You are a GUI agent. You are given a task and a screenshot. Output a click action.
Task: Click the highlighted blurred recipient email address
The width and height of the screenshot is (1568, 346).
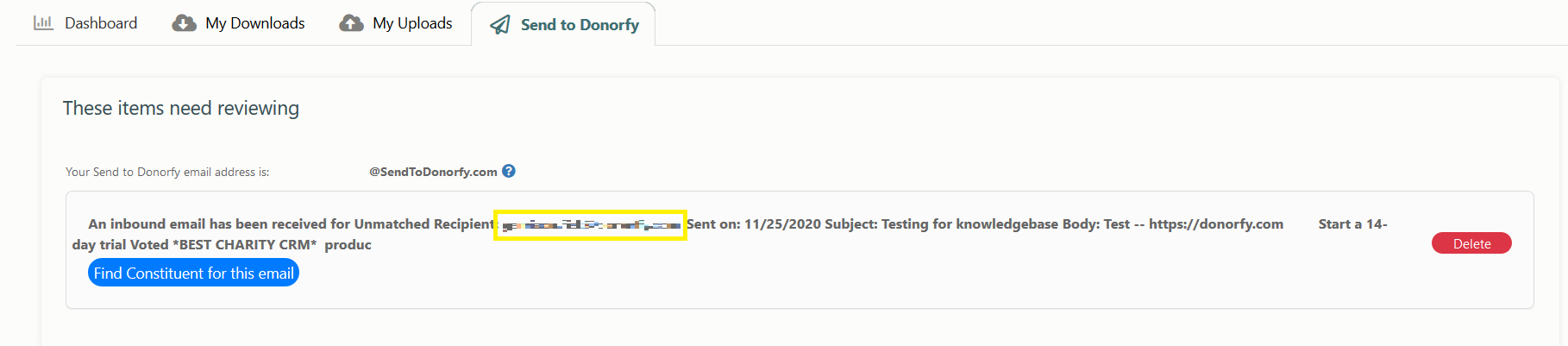coord(591,225)
